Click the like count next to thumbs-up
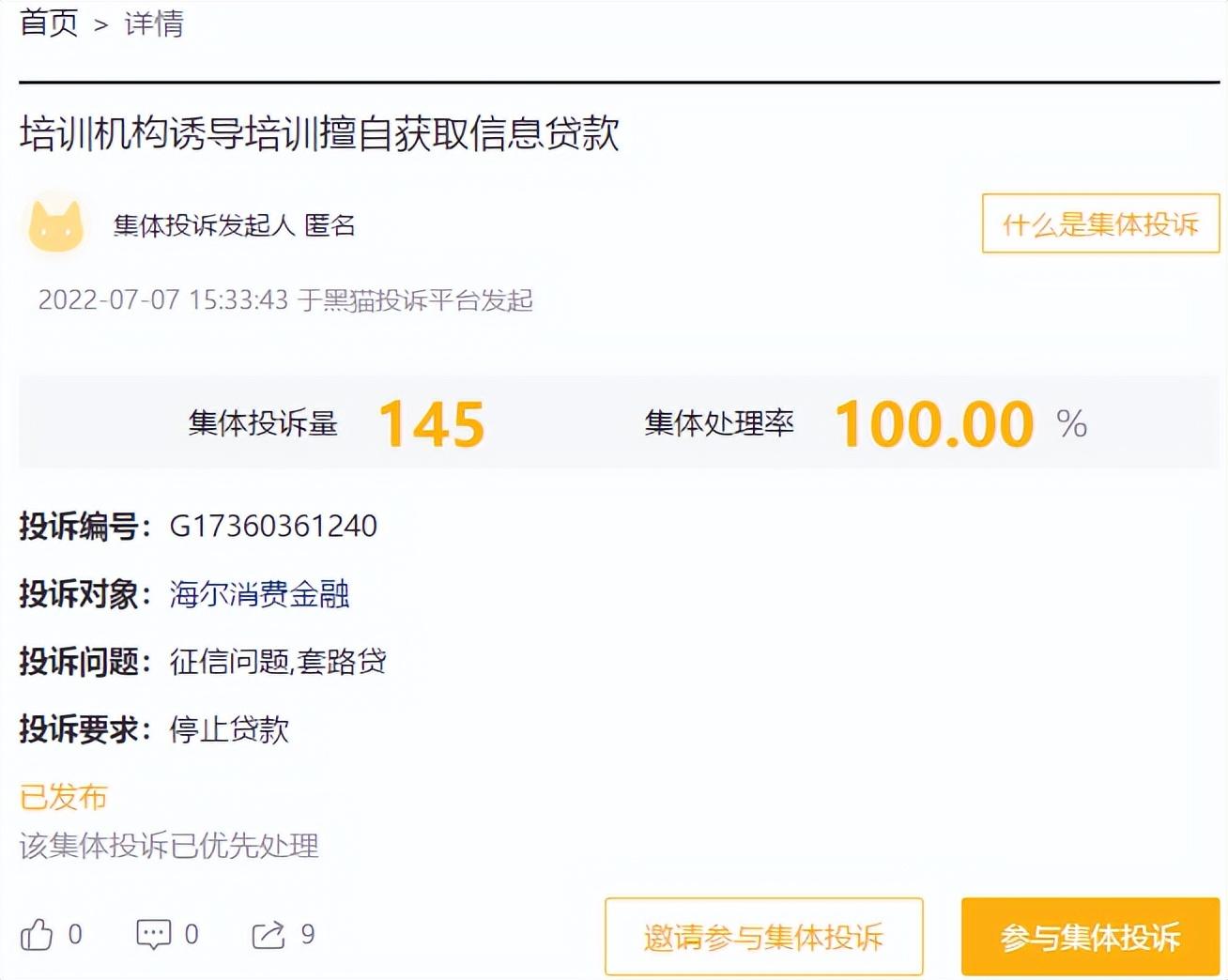1228x980 pixels. 75,934
